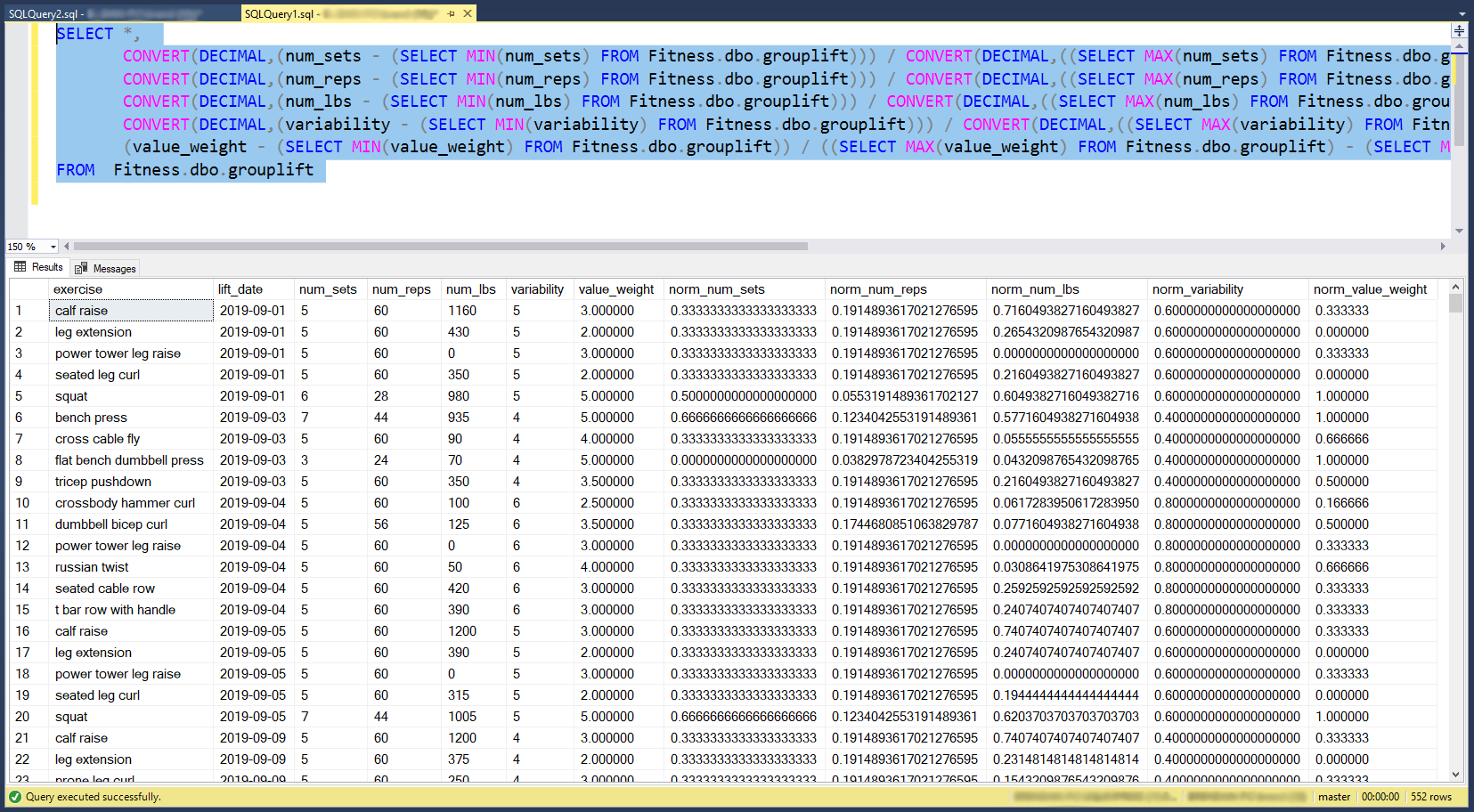Click the editor horizontal scrollbar thumb
1474x812 pixels.
pyautogui.click(x=441, y=247)
